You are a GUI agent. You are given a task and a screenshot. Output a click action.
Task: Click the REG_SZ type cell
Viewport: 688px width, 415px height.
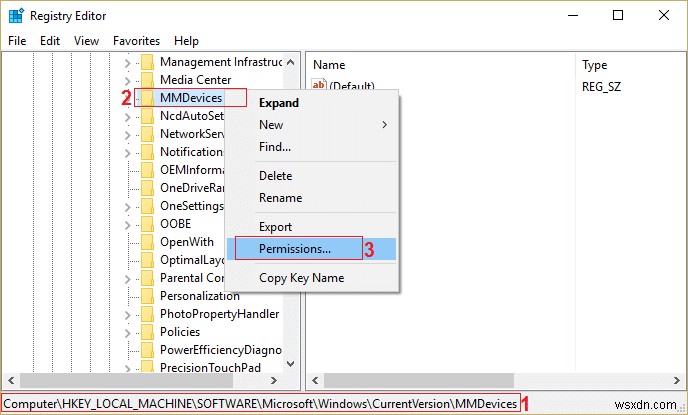click(602, 87)
